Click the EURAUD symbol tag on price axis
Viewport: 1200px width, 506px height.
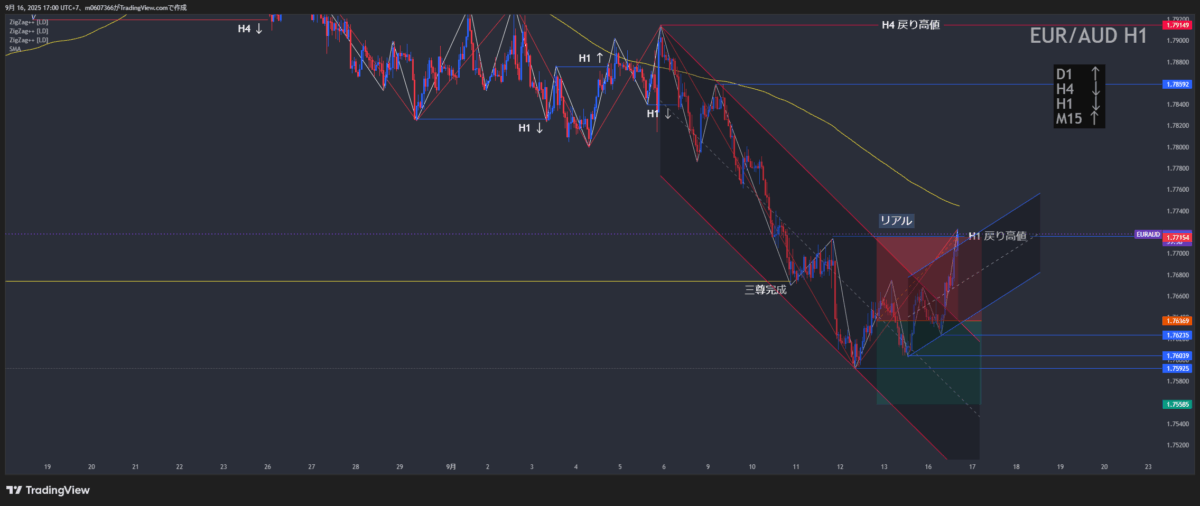tap(1147, 234)
